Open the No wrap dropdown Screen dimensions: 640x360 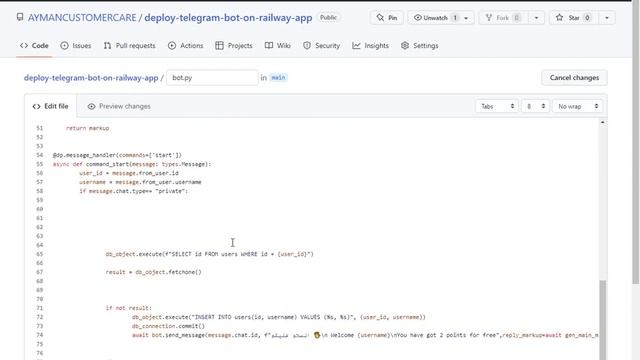(x=578, y=106)
